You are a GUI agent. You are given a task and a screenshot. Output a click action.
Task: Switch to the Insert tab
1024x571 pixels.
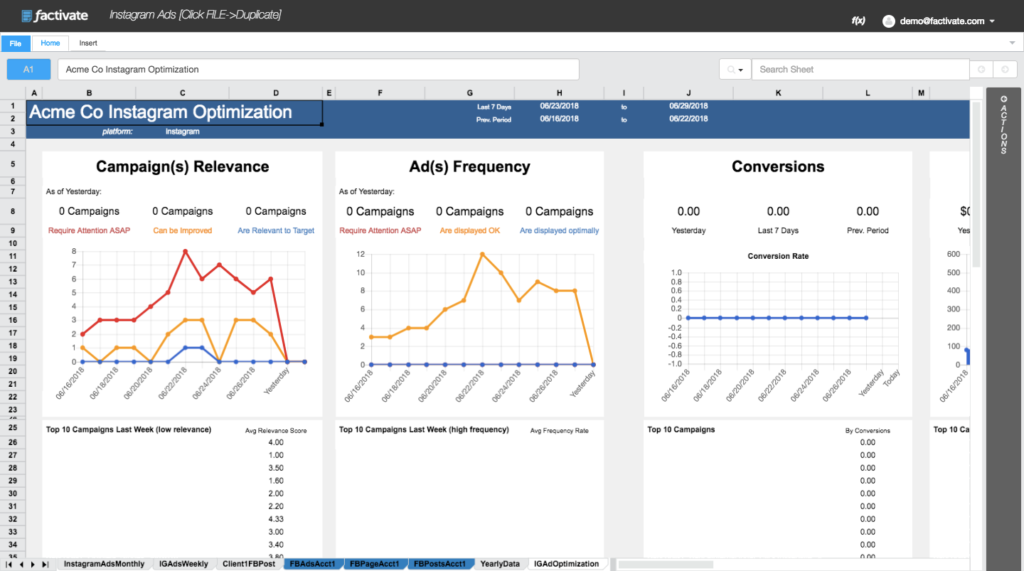88,43
